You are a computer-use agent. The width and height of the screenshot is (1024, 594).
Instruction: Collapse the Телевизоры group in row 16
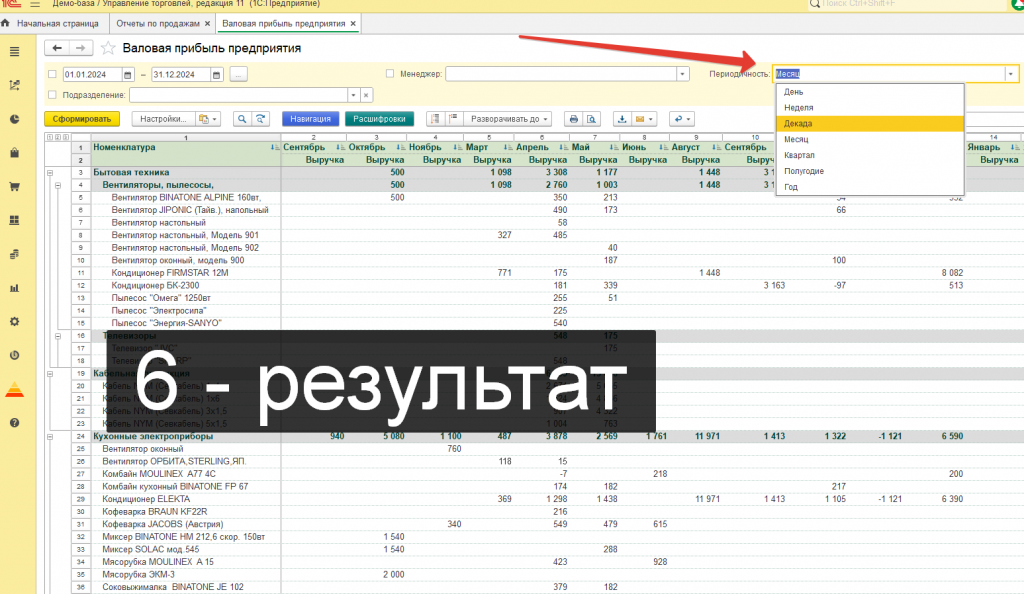coord(58,336)
